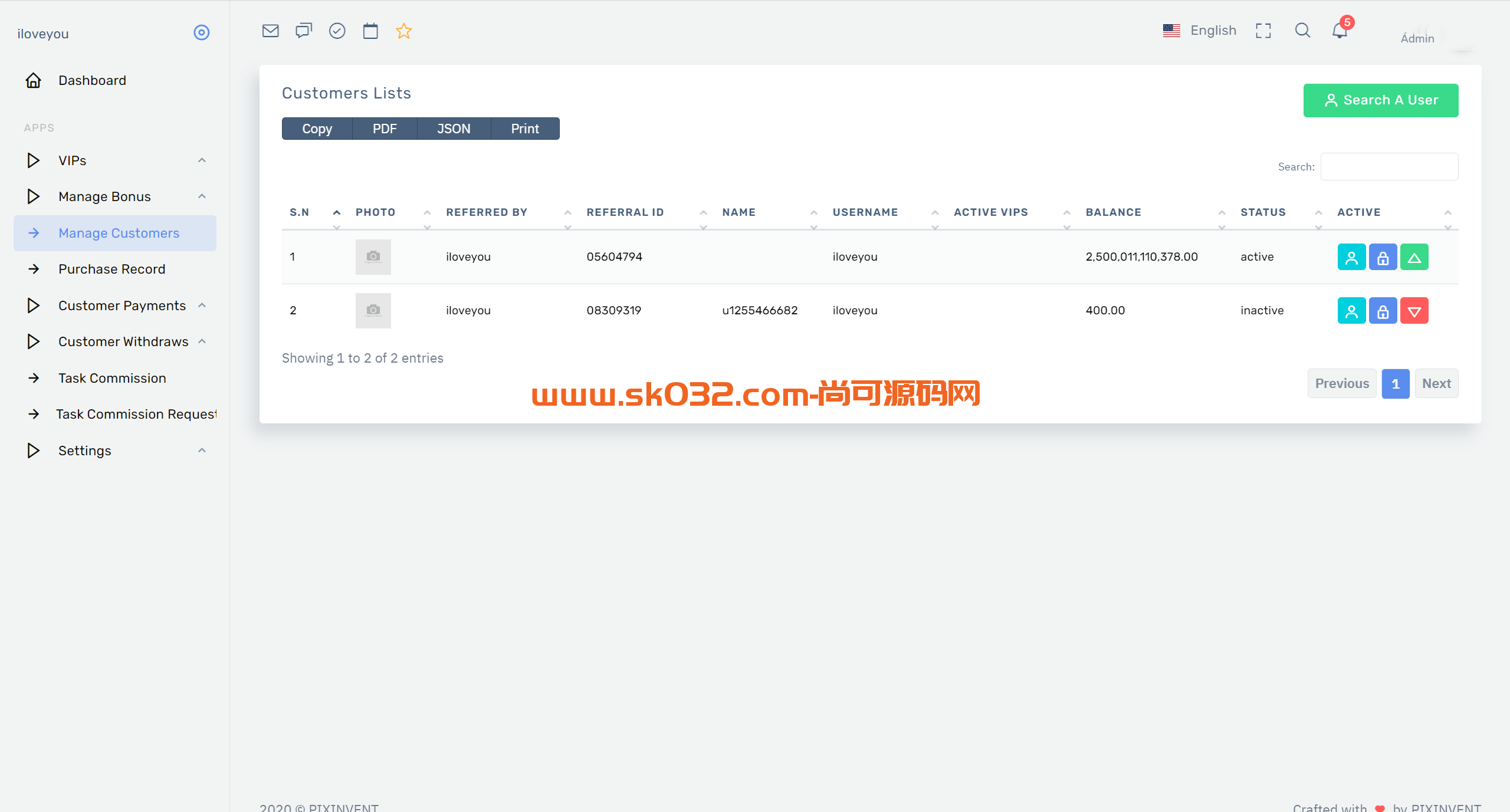1510x812 pixels.
Task: Click the Search A User button
Action: pyautogui.click(x=1381, y=100)
